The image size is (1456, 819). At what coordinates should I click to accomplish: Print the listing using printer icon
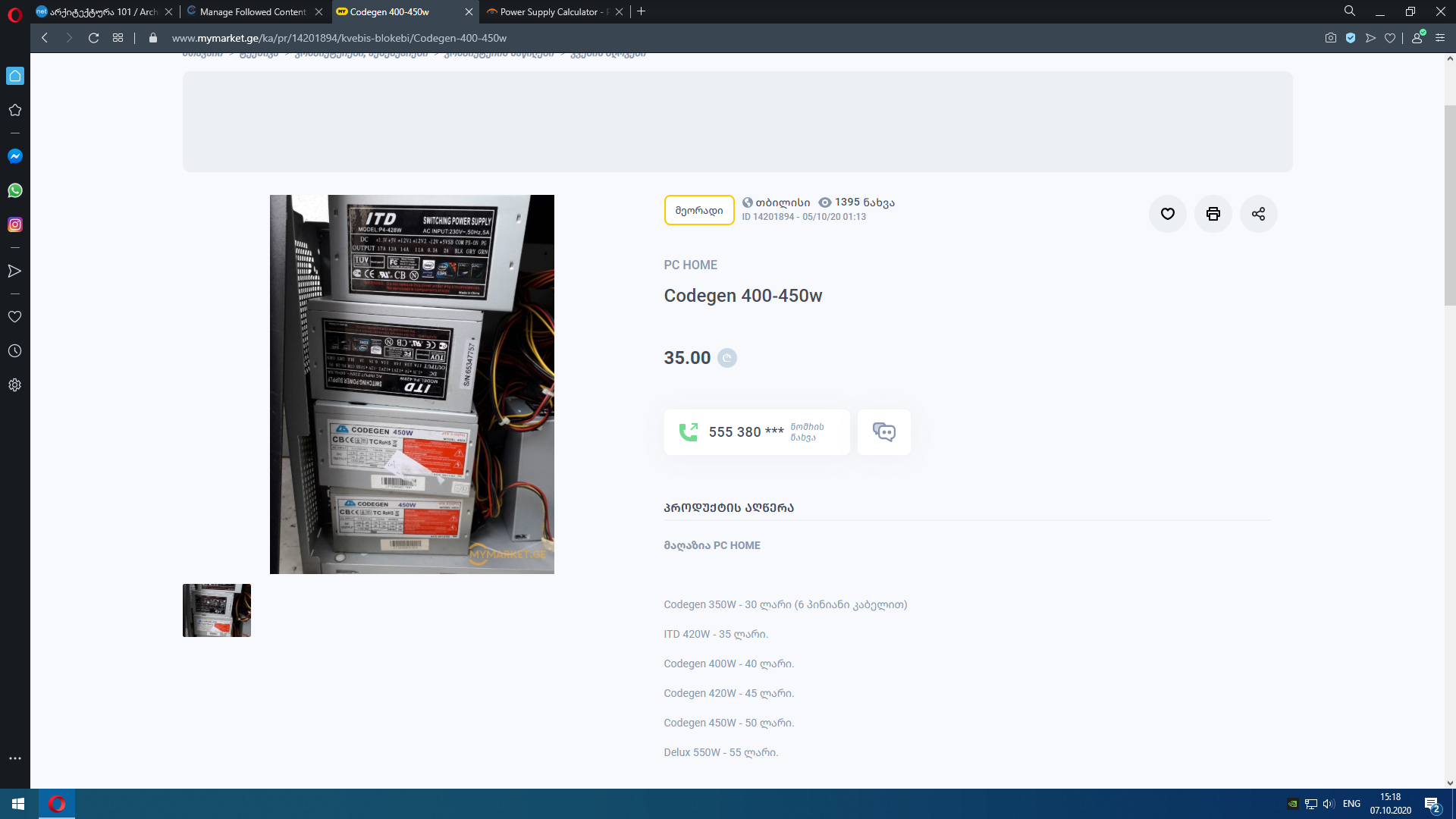tap(1213, 214)
